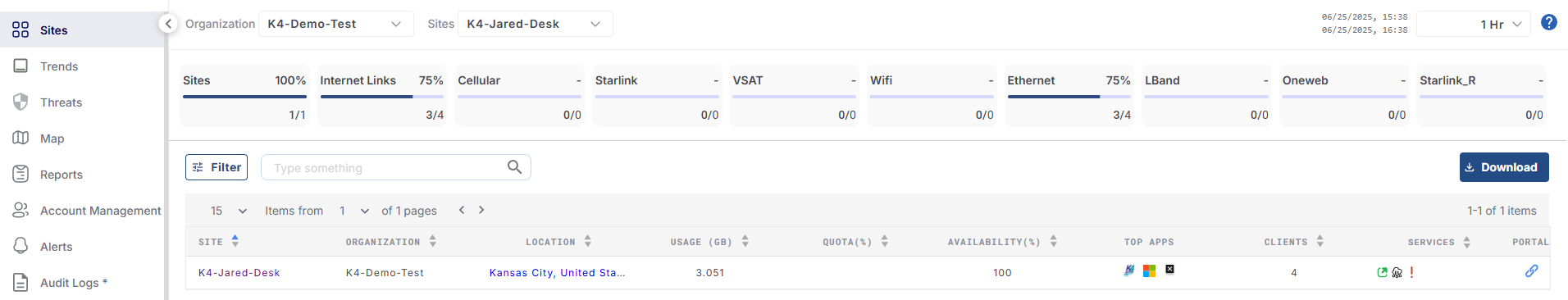Collapse the sidebar with the arrow button
This screenshot has width=1568, height=300.
pos(168,24)
